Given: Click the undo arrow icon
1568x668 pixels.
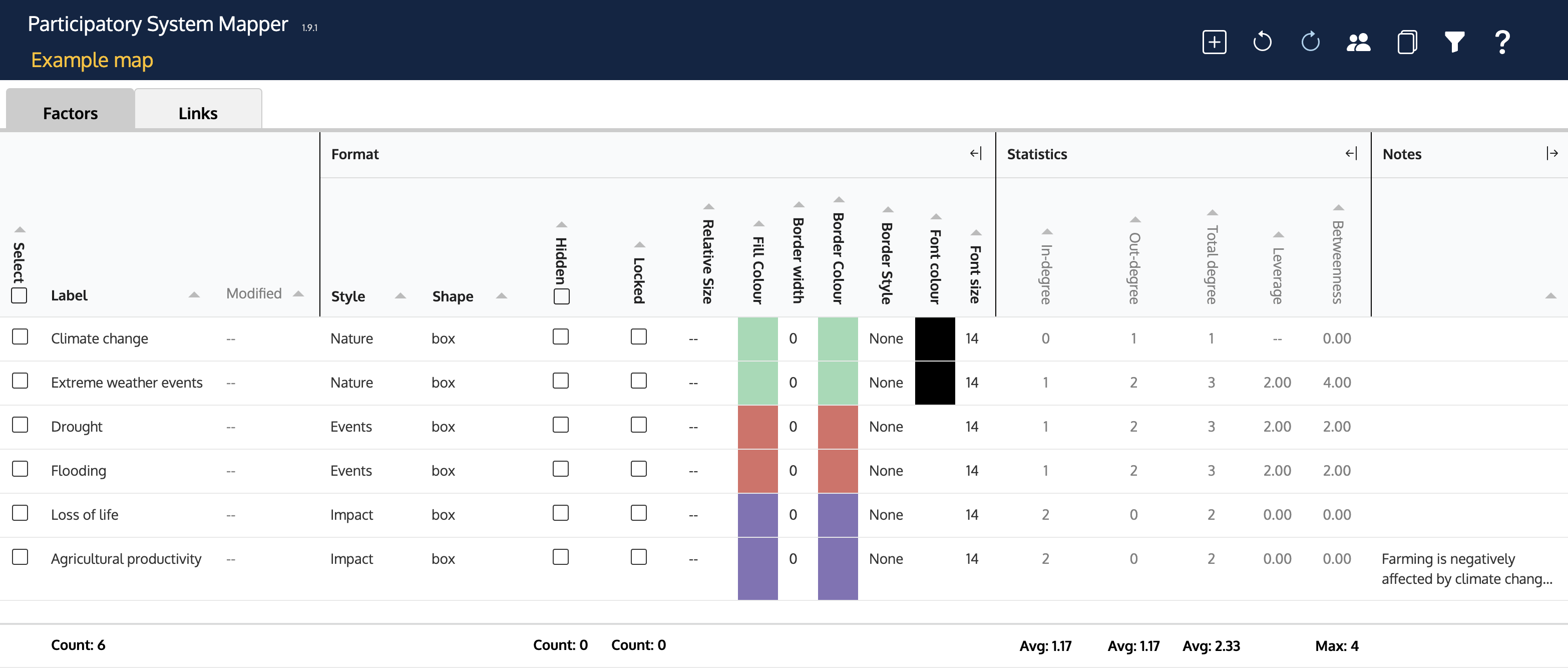Looking at the screenshot, I should coord(1262,42).
